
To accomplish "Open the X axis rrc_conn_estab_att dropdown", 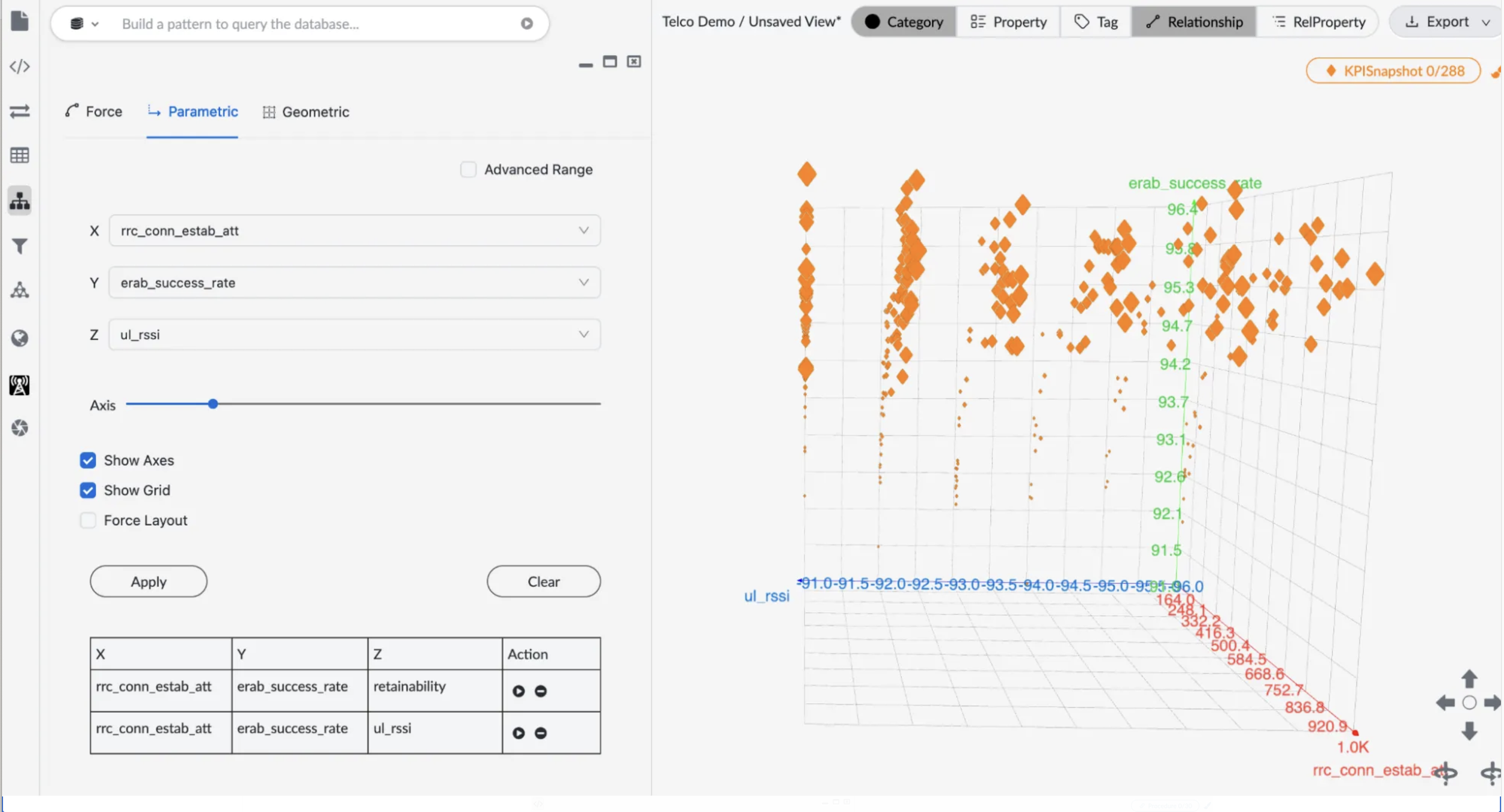I will (x=582, y=230).
